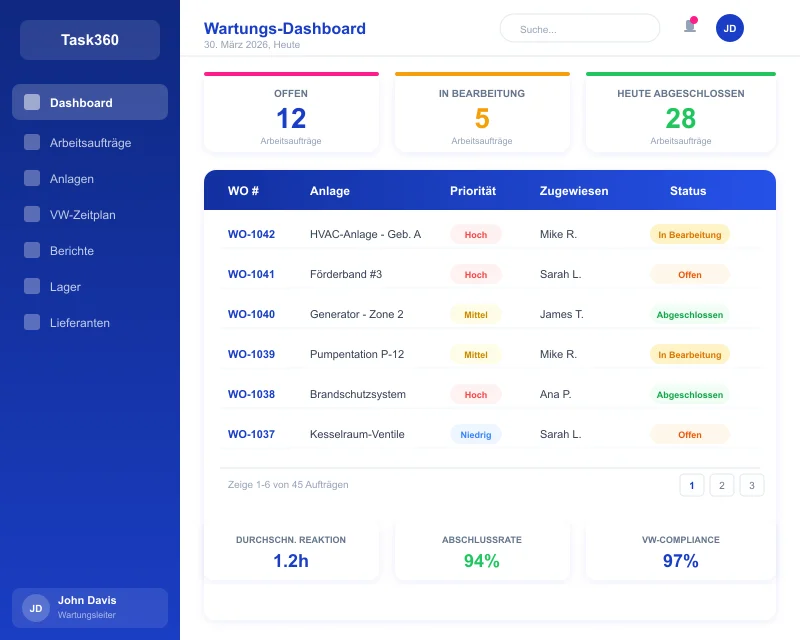
Task: Select the Anlagen sidebar icon
Action: pyautogui.click(x=30, y=179)
